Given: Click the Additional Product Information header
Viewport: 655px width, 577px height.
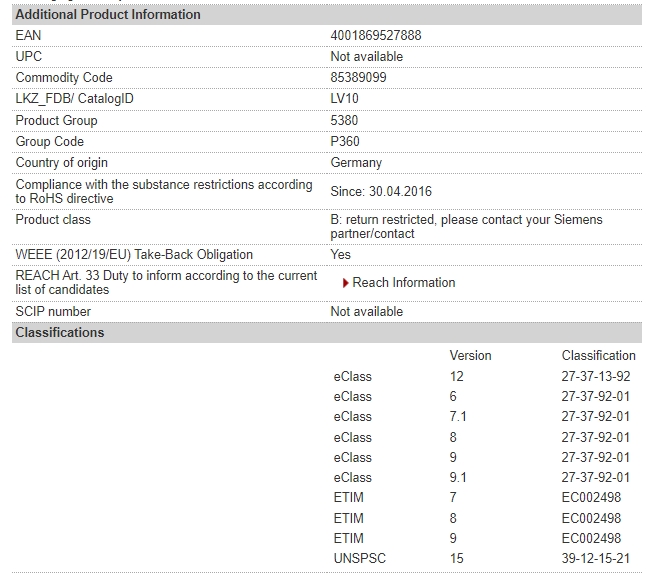Looking at the screenshot, I should 327,15.
